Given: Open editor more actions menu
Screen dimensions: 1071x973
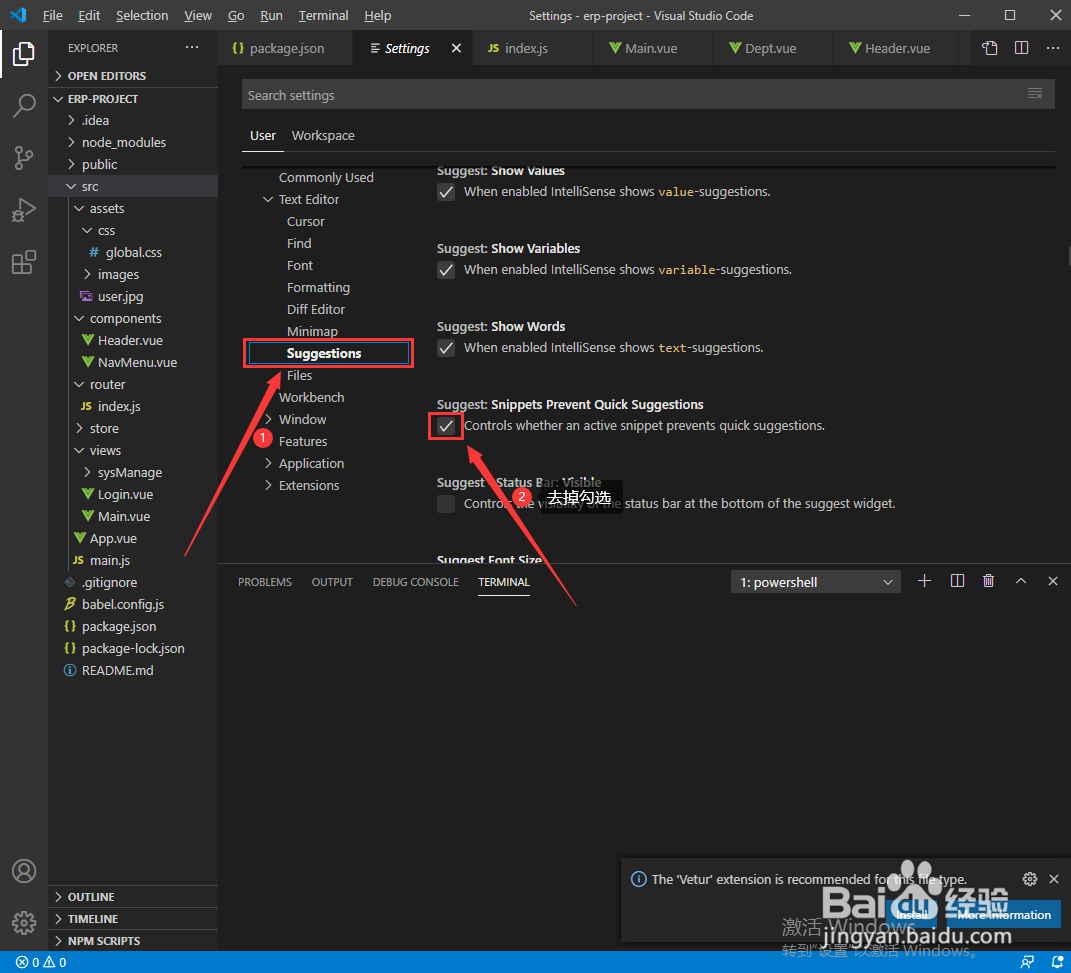Looking at the screenshot, I should [x=1053, y=48].
